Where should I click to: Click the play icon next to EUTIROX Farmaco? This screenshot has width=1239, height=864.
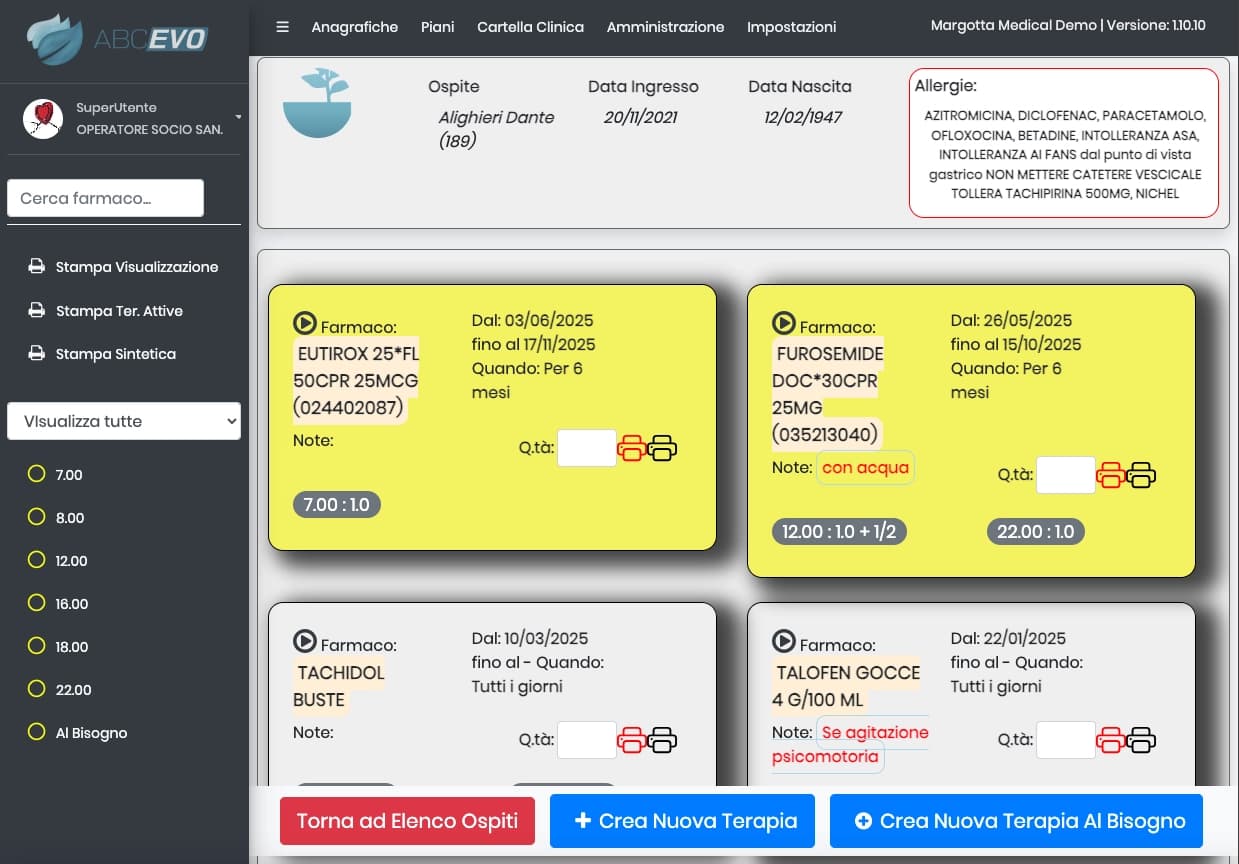coord(304,323)
